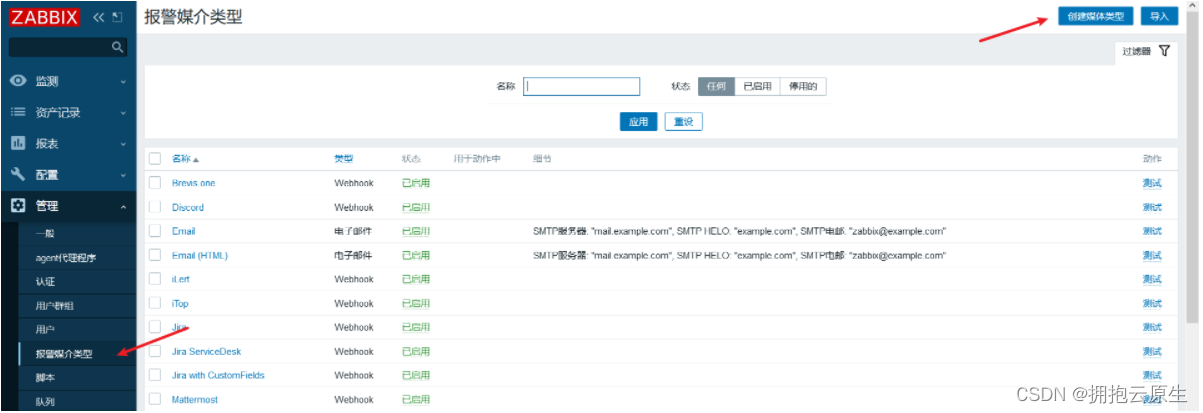The image size is (1203, 413).
Task: Check the Email (HTML) row checkbox
Action: coord(154,255)
